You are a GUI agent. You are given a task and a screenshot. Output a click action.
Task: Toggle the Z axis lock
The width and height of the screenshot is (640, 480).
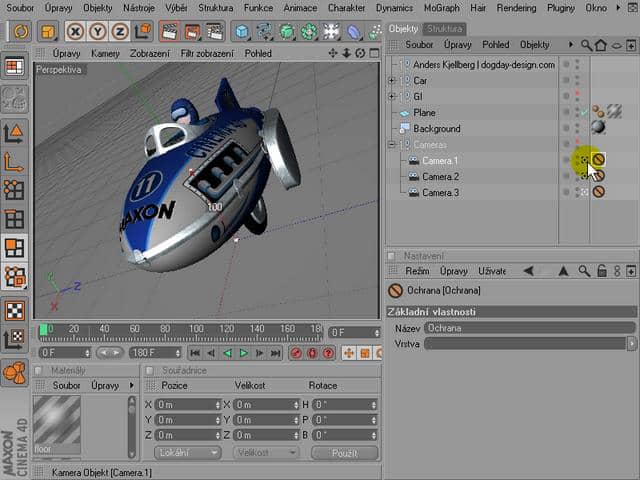pyautogui.click(x=120, y=31)
